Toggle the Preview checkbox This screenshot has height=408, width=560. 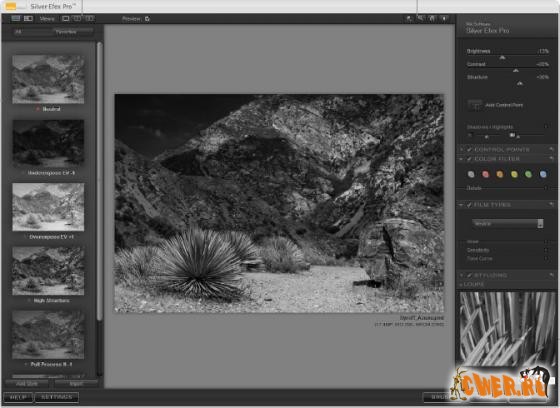click(x=147, y=19)
